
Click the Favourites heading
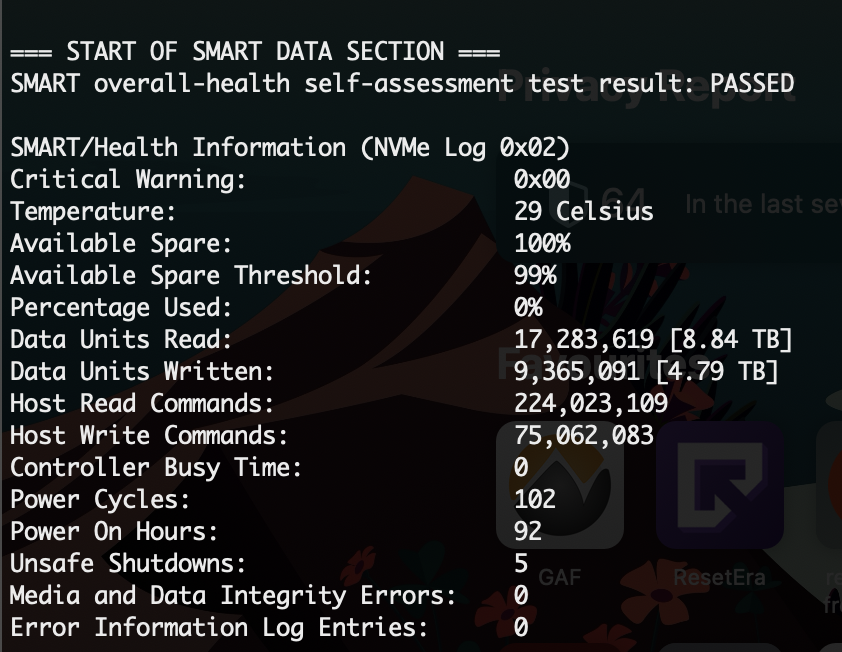pyautogui.click(x=603, y=363)
